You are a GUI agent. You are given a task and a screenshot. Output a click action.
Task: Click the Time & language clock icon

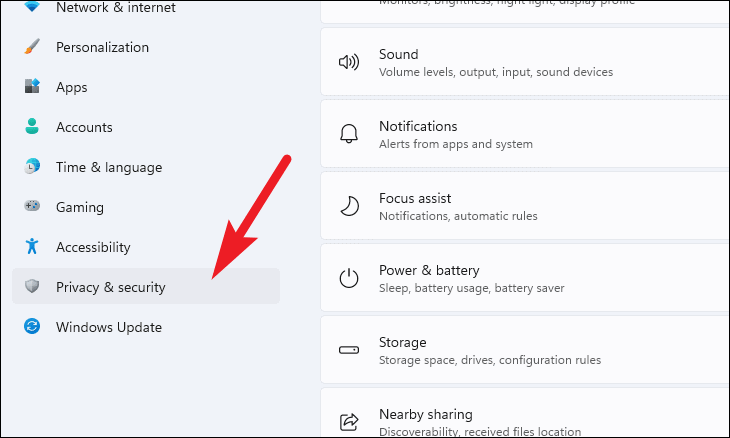[32, 166]
